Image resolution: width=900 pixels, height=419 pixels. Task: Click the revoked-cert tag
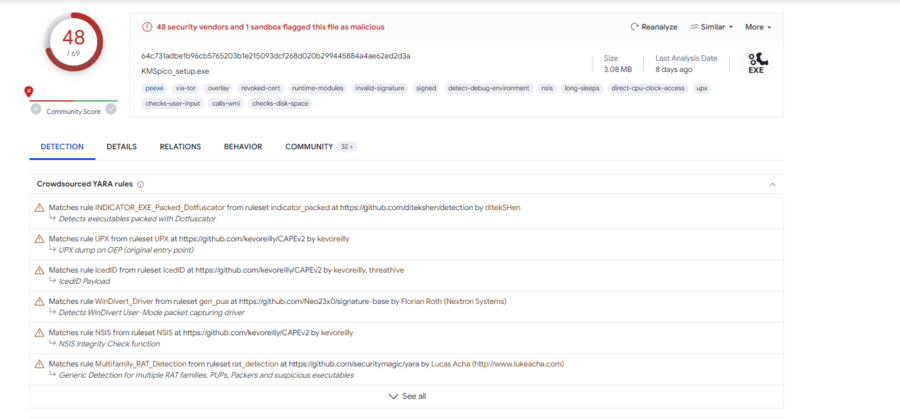coord(260,88)
